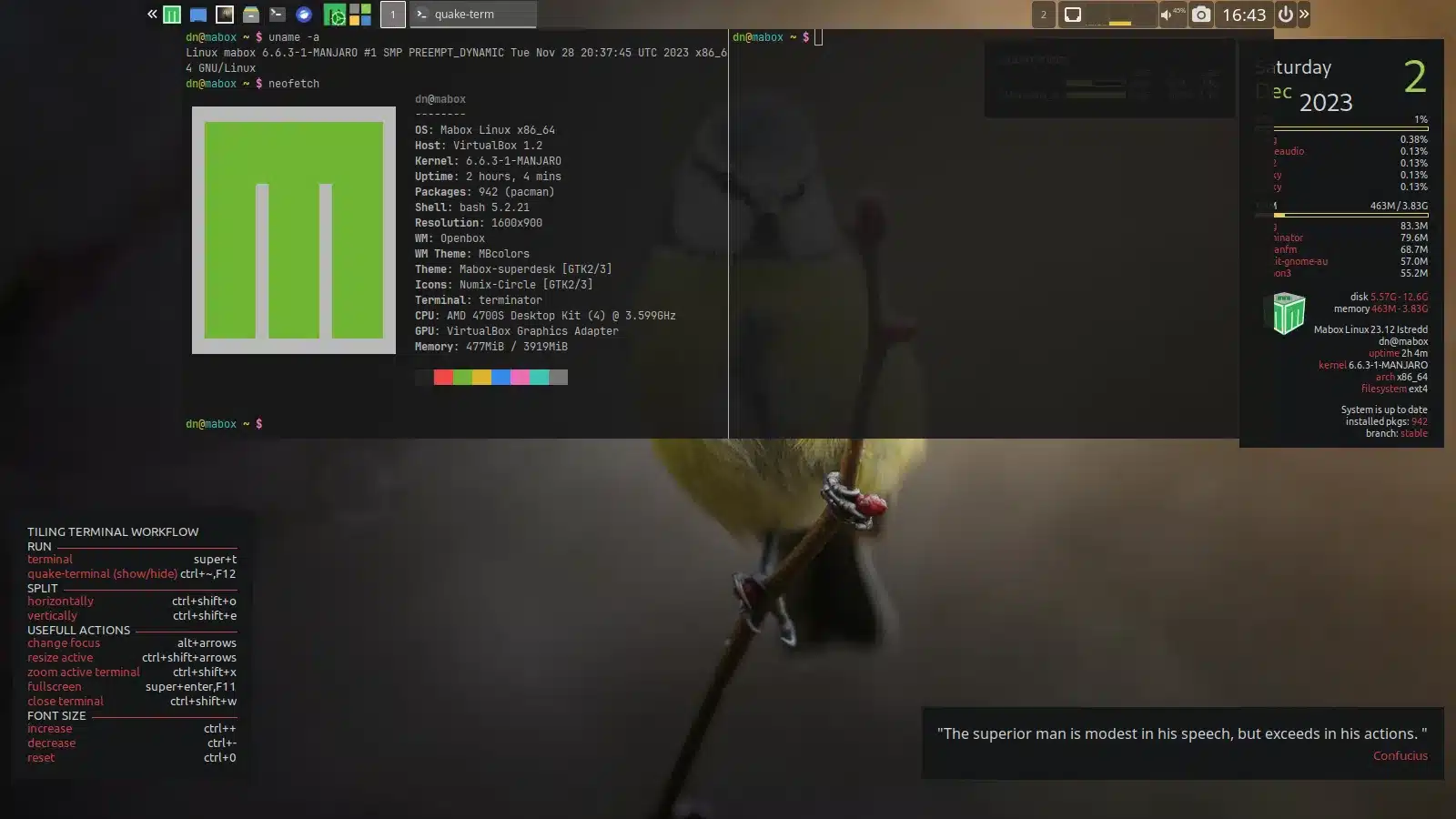
Task: Open the power logout menu icon
Action: 1285,15
